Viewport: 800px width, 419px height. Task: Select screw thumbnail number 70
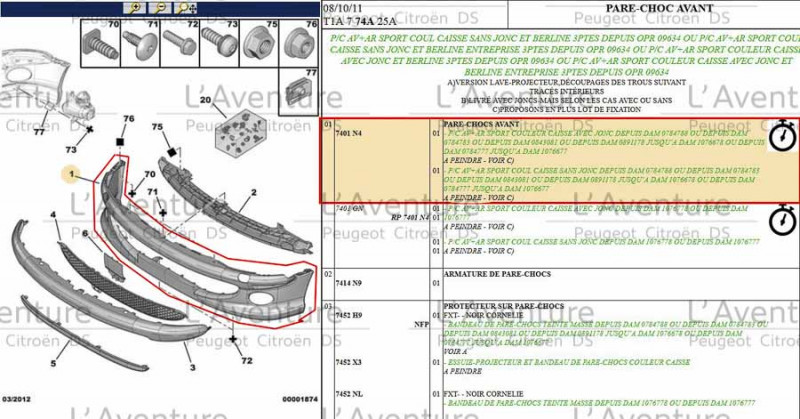[x=100, y=42]
